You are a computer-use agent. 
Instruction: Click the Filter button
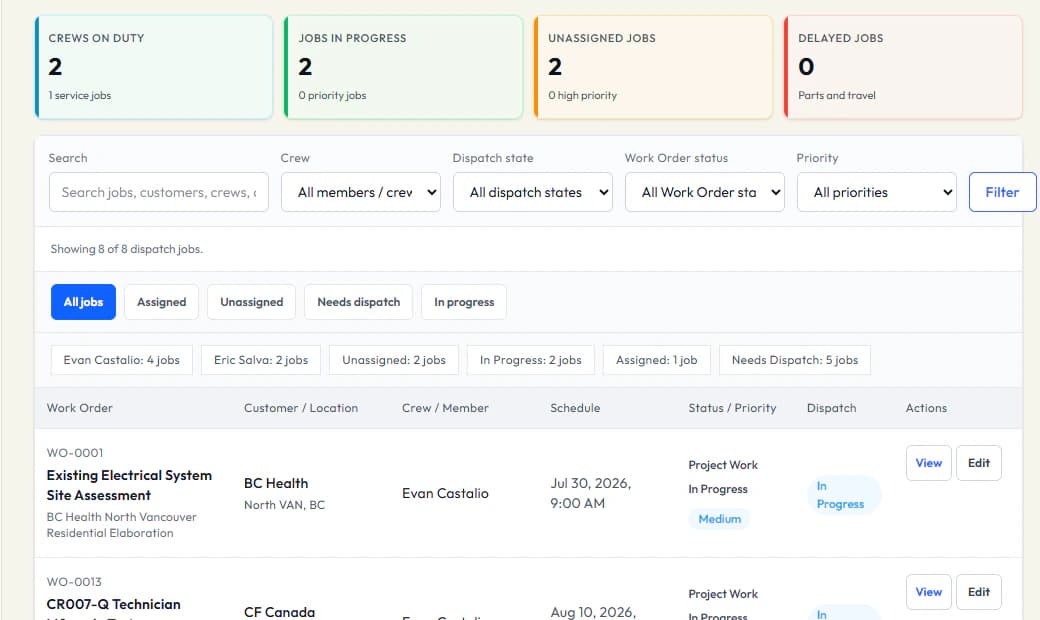[x=1002, y=192]
